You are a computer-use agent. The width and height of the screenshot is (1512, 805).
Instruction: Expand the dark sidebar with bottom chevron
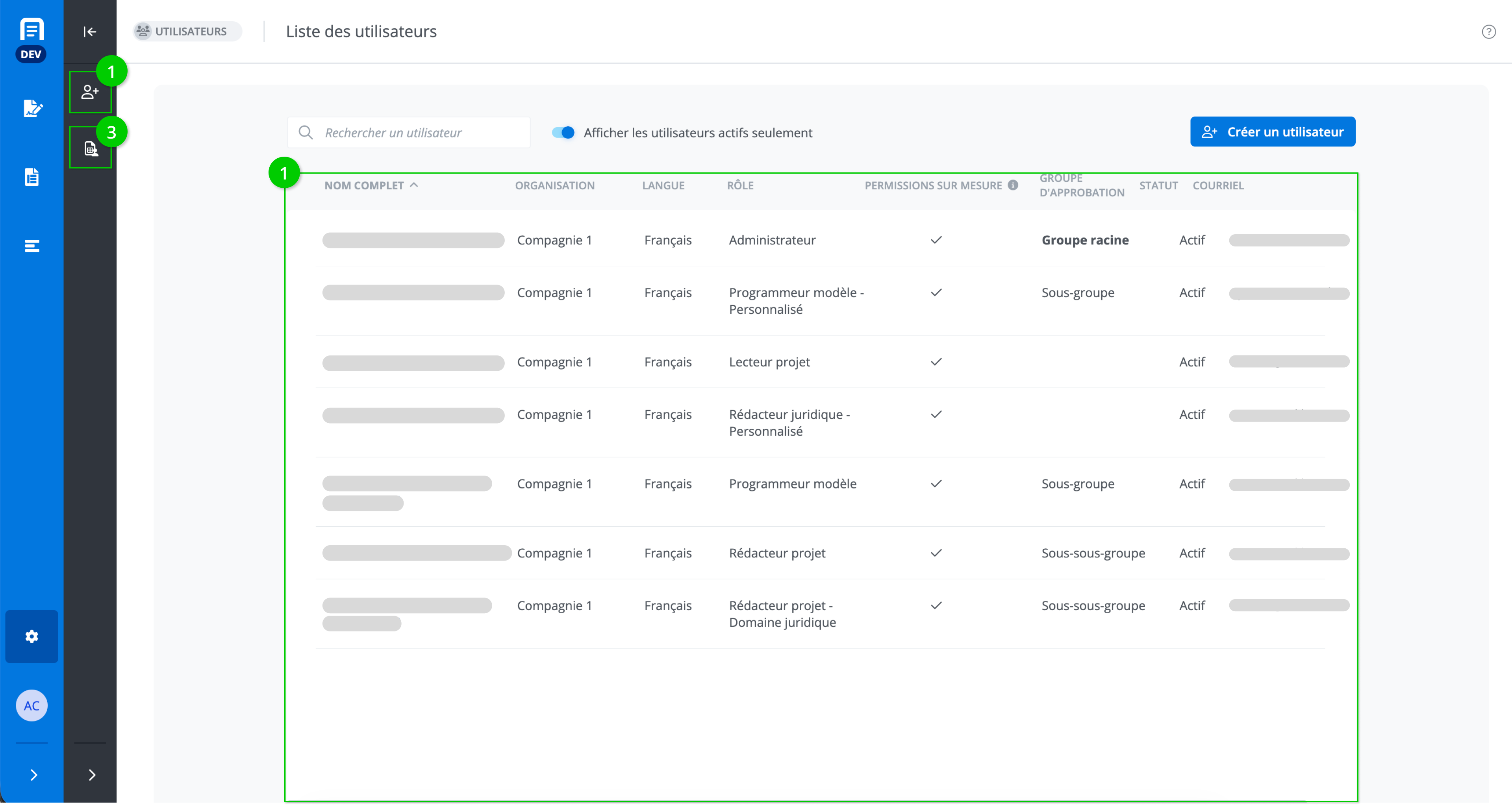coord(92,774)
